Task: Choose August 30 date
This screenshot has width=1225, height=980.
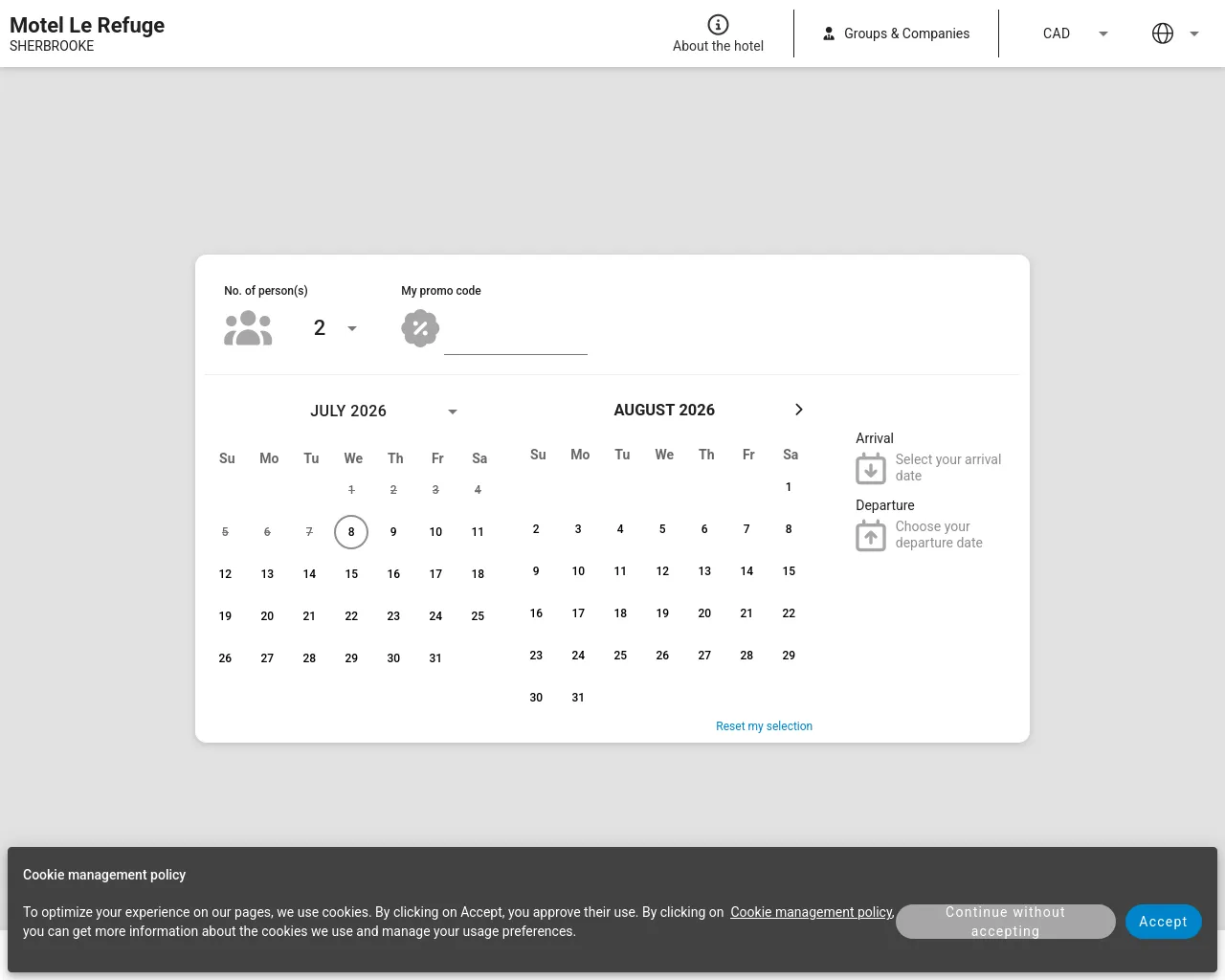Action: tap(536, 698)
